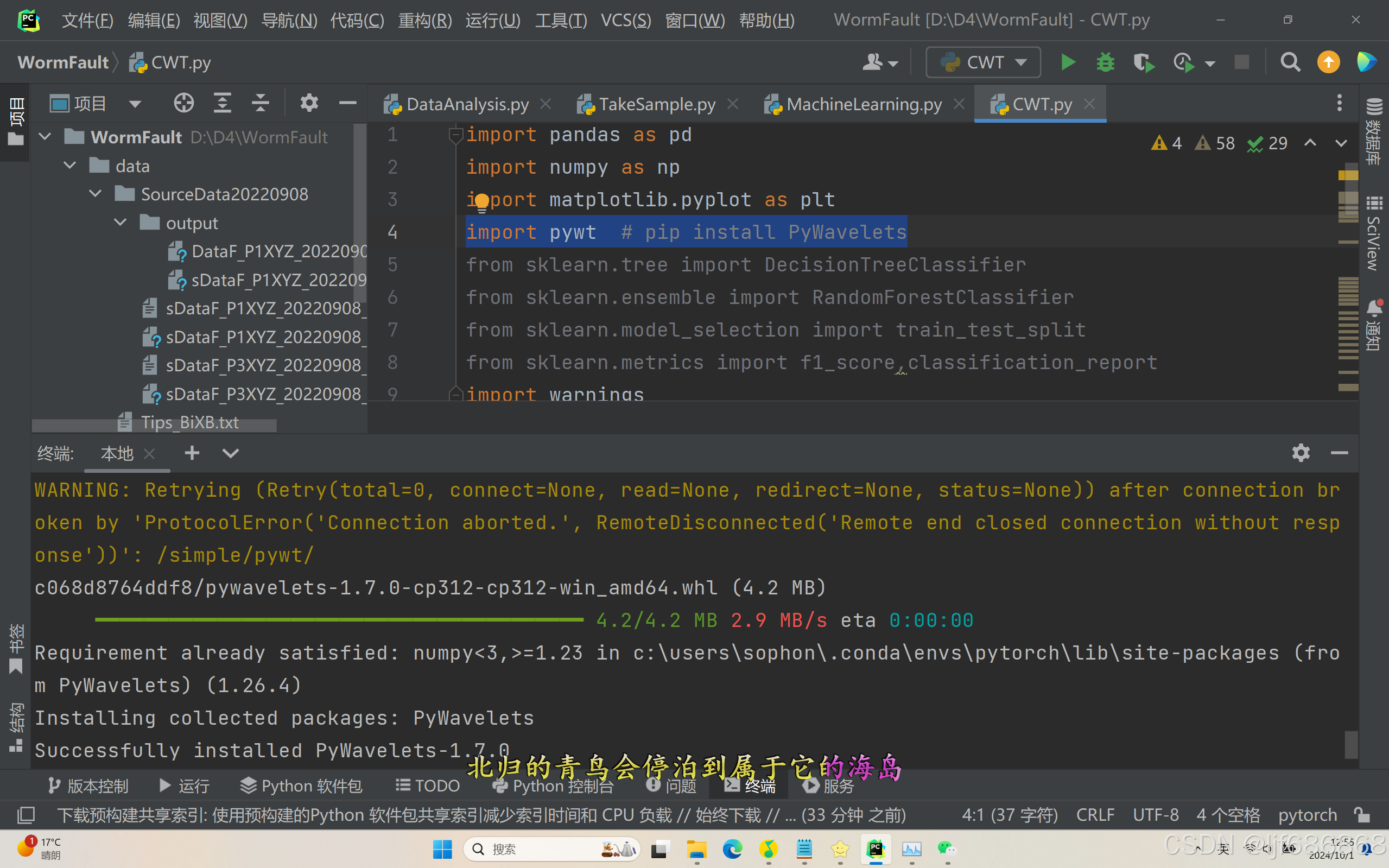Screen dimensions: 1389x868
Task: Toggle read-only lock icon in status bar
Action: (1362, 815)
